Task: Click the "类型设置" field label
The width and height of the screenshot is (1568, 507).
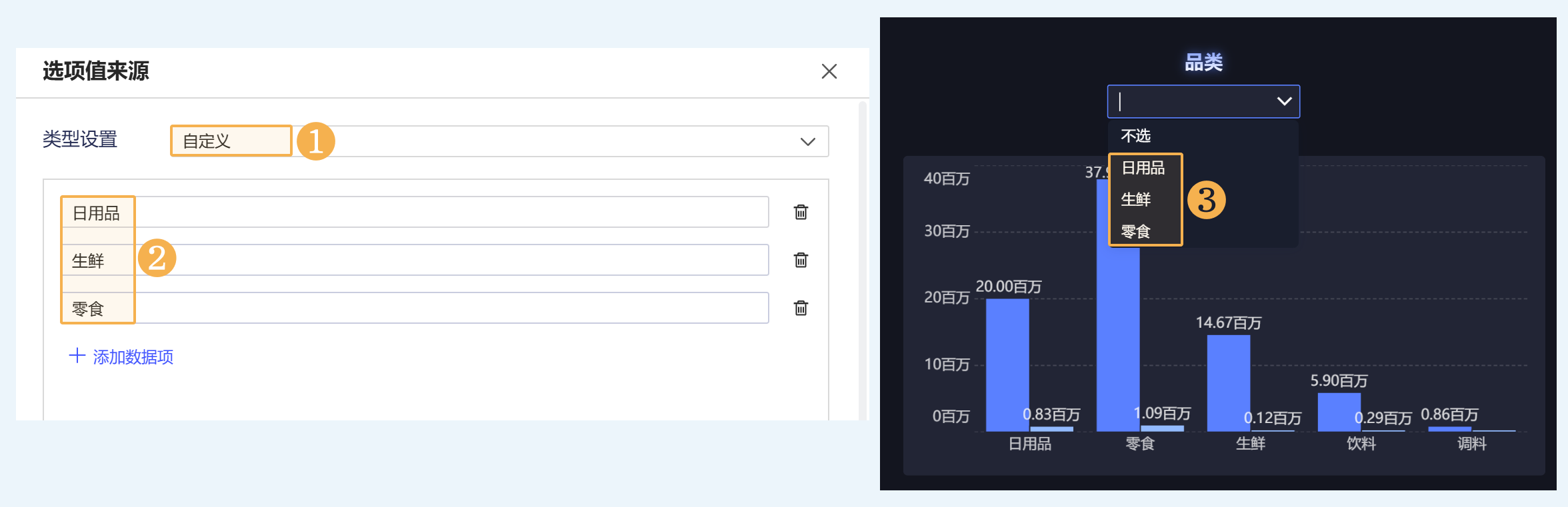Action: click(80, 139)
